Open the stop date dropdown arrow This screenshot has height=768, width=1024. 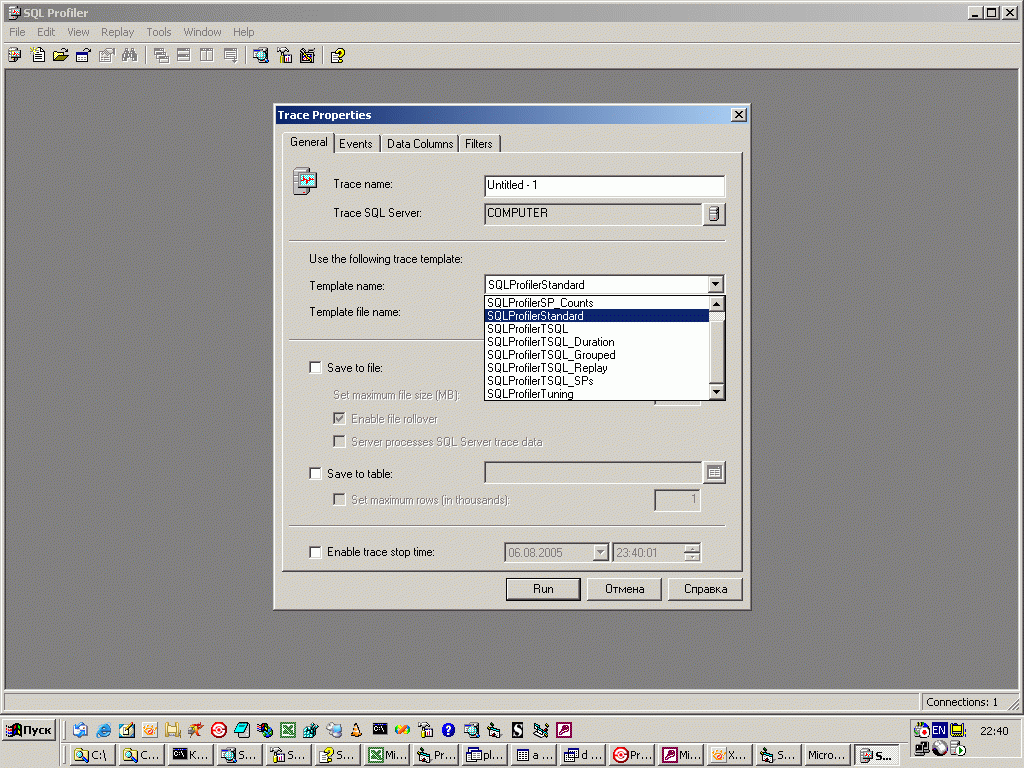[x=600, y=552]
